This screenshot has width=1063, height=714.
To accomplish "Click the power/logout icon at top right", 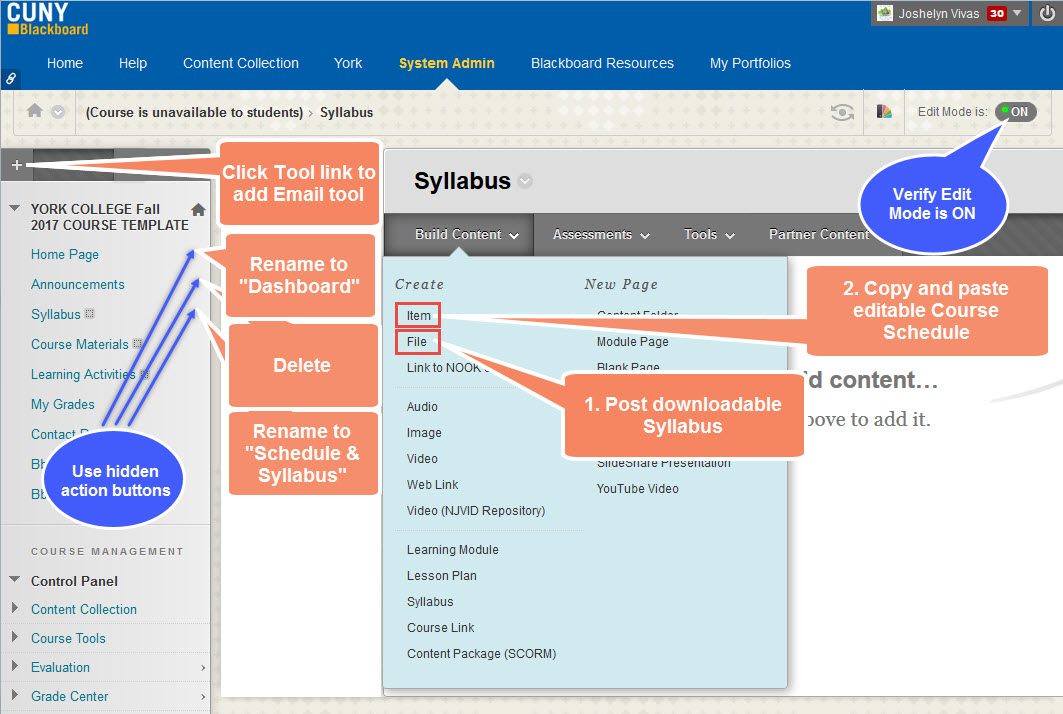I will [1046, 13].
